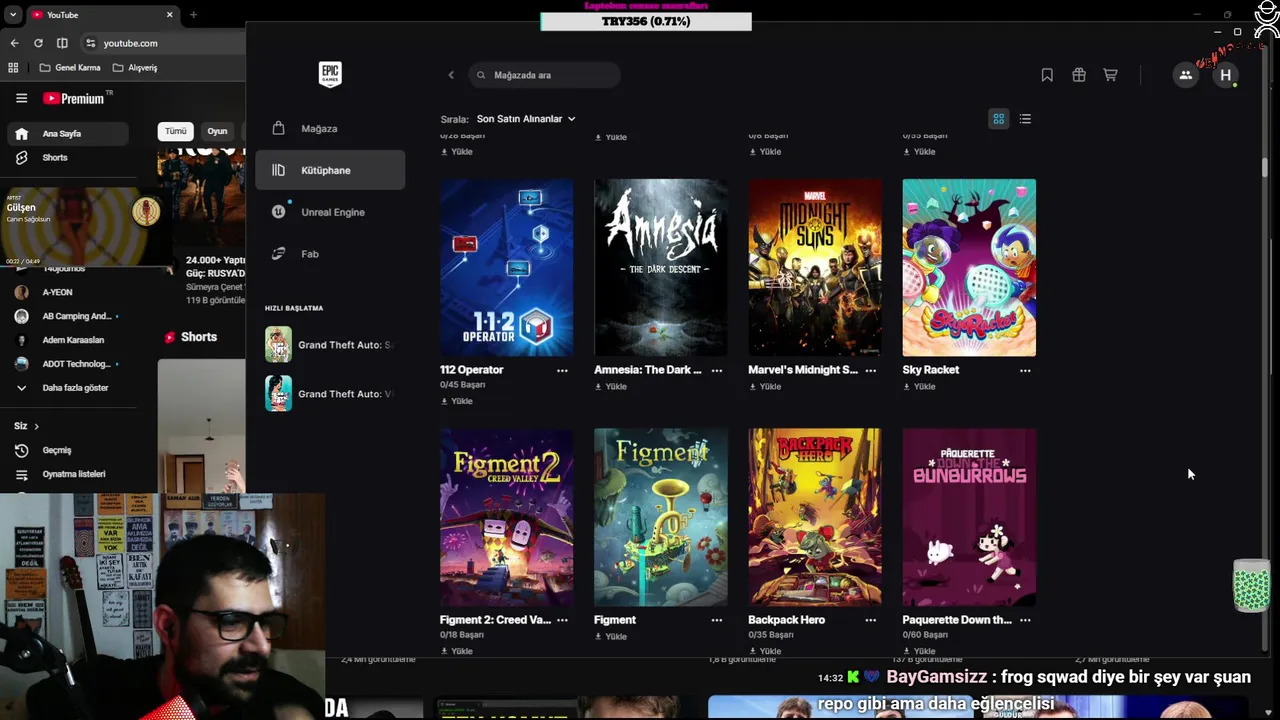The image size is (1280, 720).
Task: Open options menu for Amnesia: The Dark Descent
Action: (x=716, y=370)
